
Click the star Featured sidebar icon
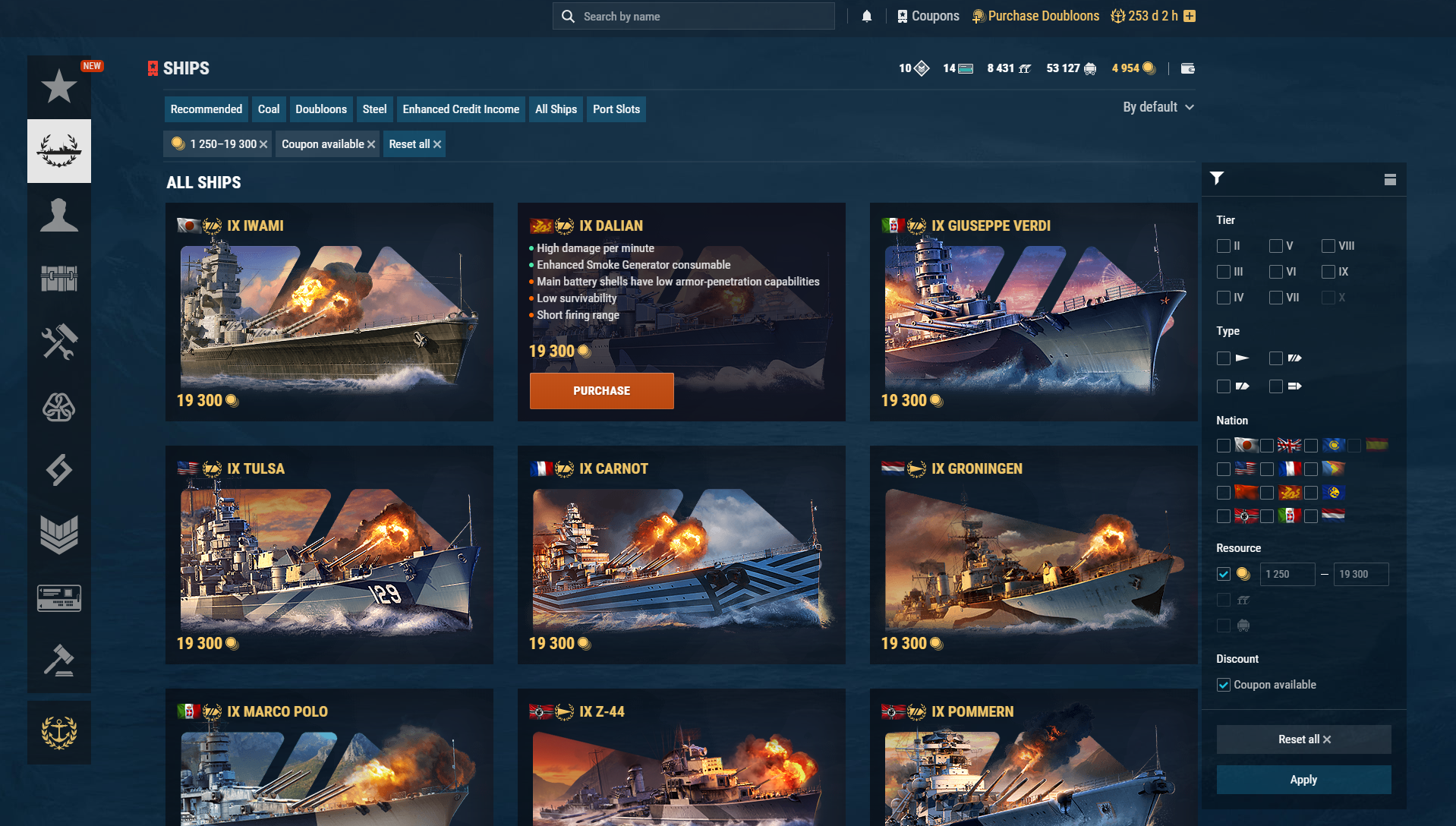[x=59, y=87]
